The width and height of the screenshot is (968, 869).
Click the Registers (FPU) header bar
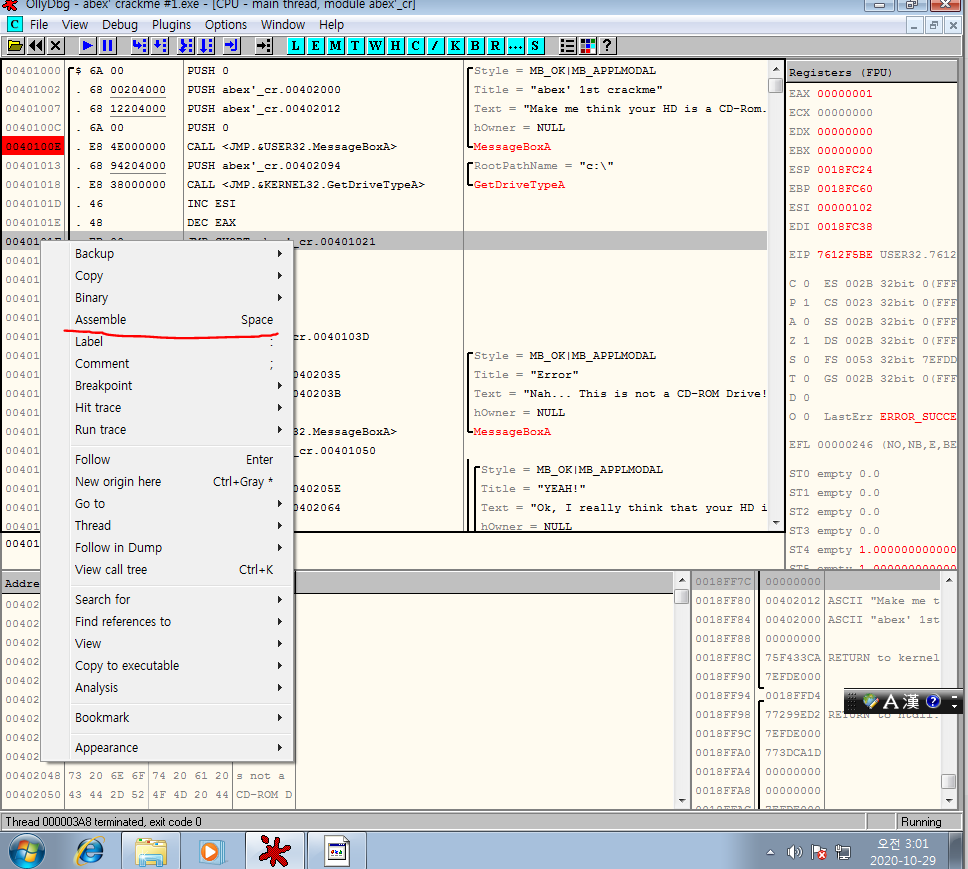[x=872, y=72]
